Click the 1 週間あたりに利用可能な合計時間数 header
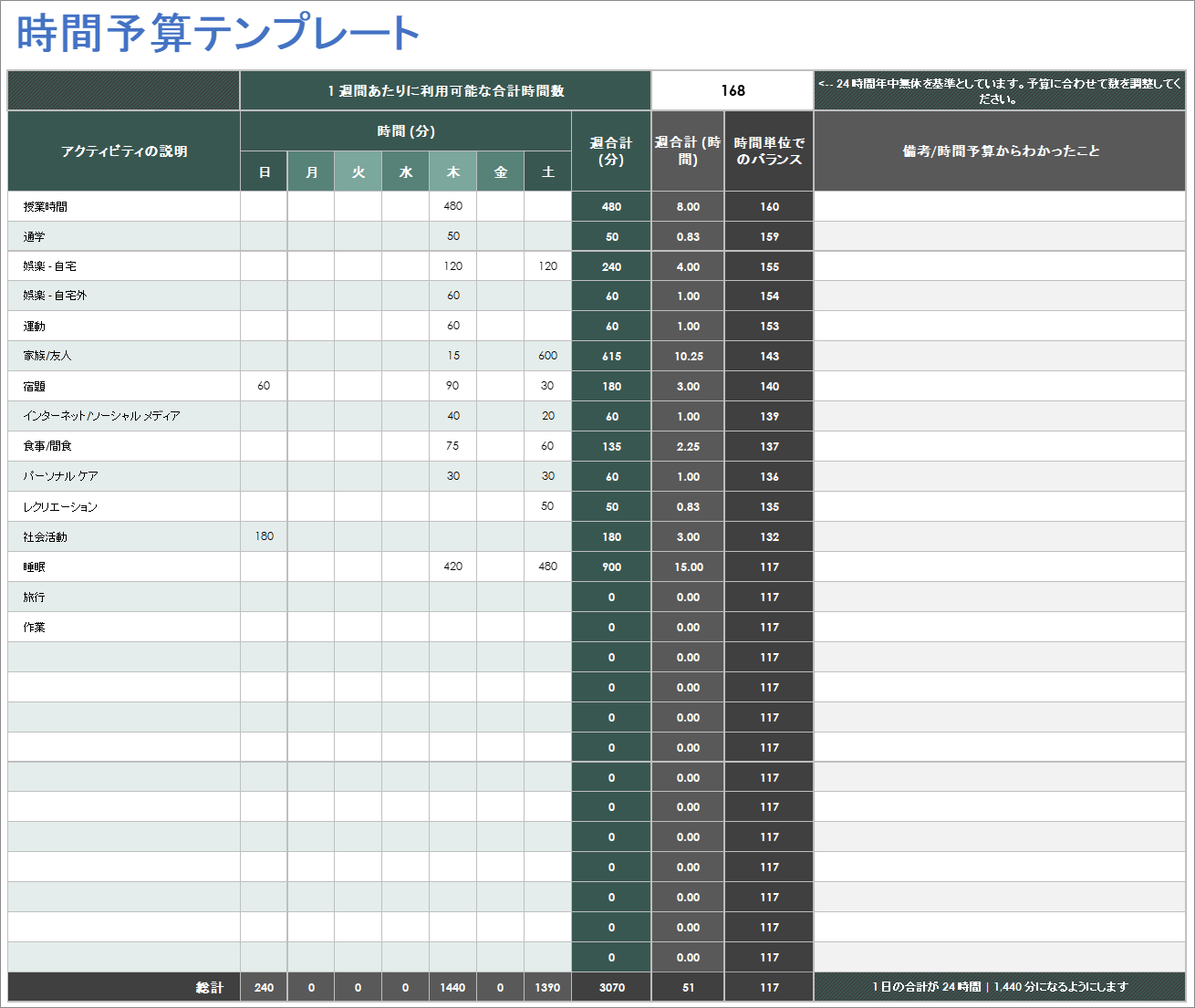Image resolution: width=1195 pixels, height=1008 pixels. point(445,90)
